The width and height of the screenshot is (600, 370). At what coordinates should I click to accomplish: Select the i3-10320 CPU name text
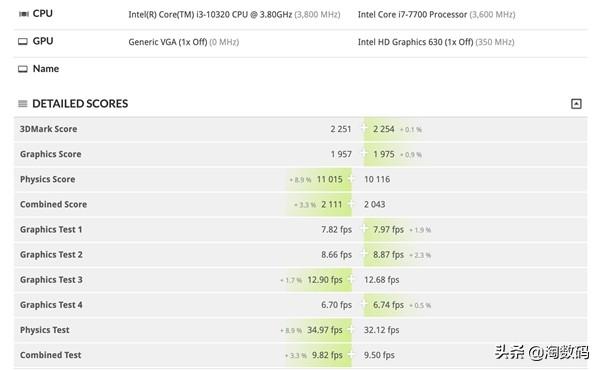click(x=210, y=15)
